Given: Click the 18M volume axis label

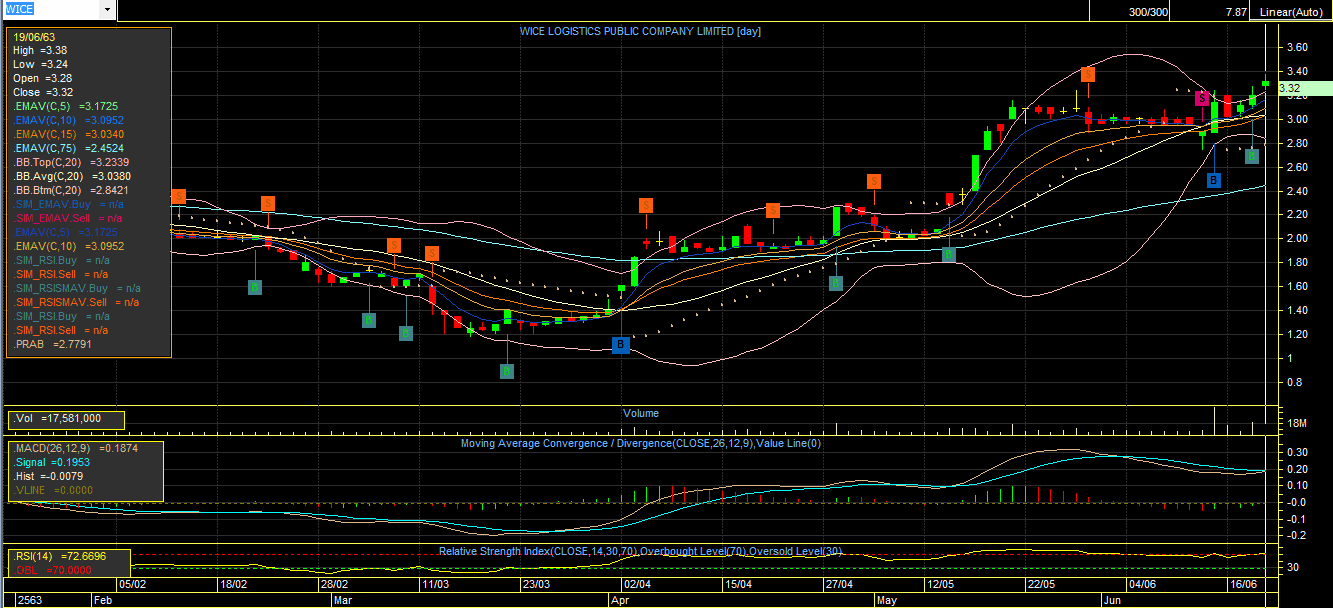Looking at the screenshot, I should coord(1297,424).
